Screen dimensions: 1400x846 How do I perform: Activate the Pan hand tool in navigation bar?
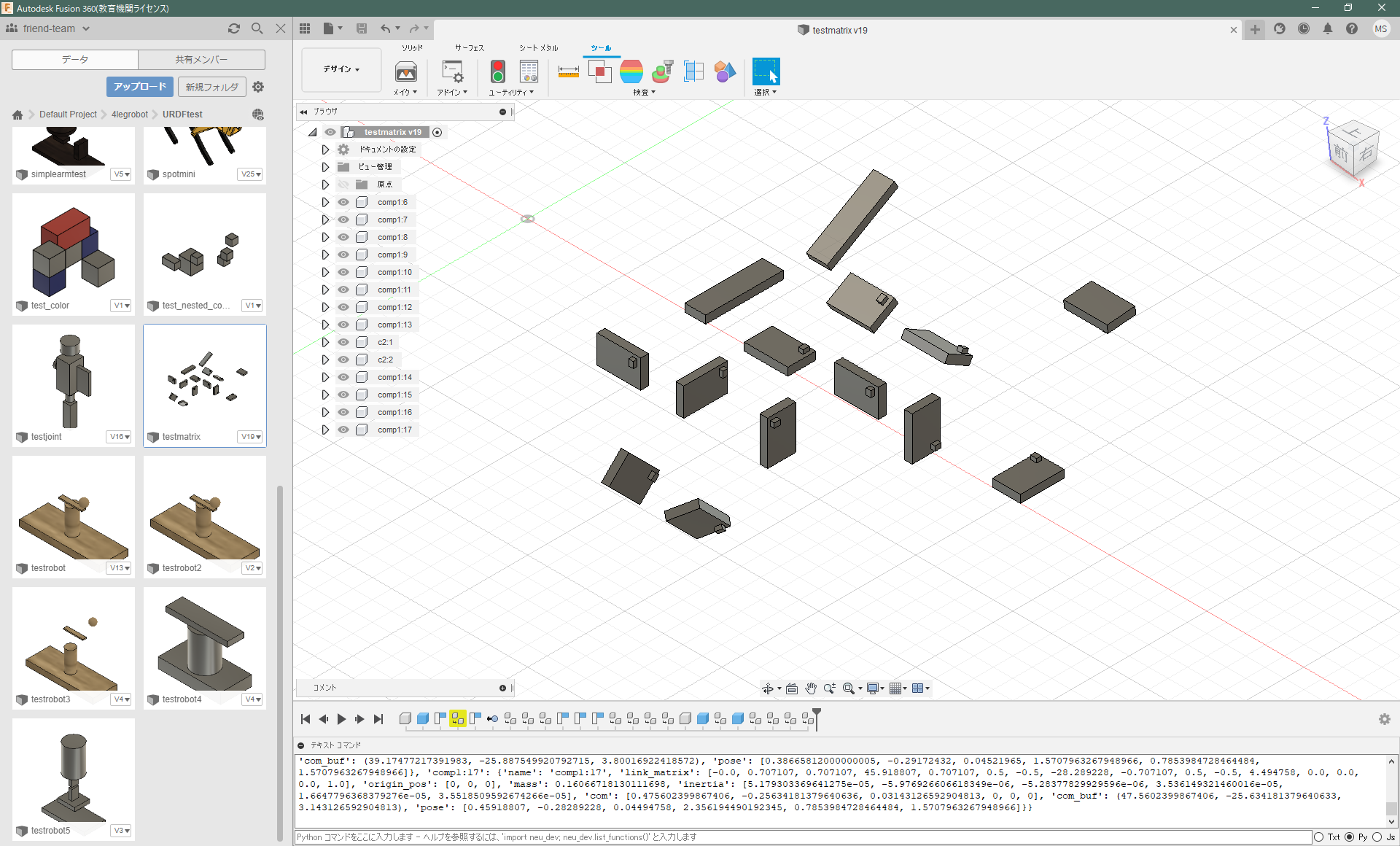tap(811, 688)
